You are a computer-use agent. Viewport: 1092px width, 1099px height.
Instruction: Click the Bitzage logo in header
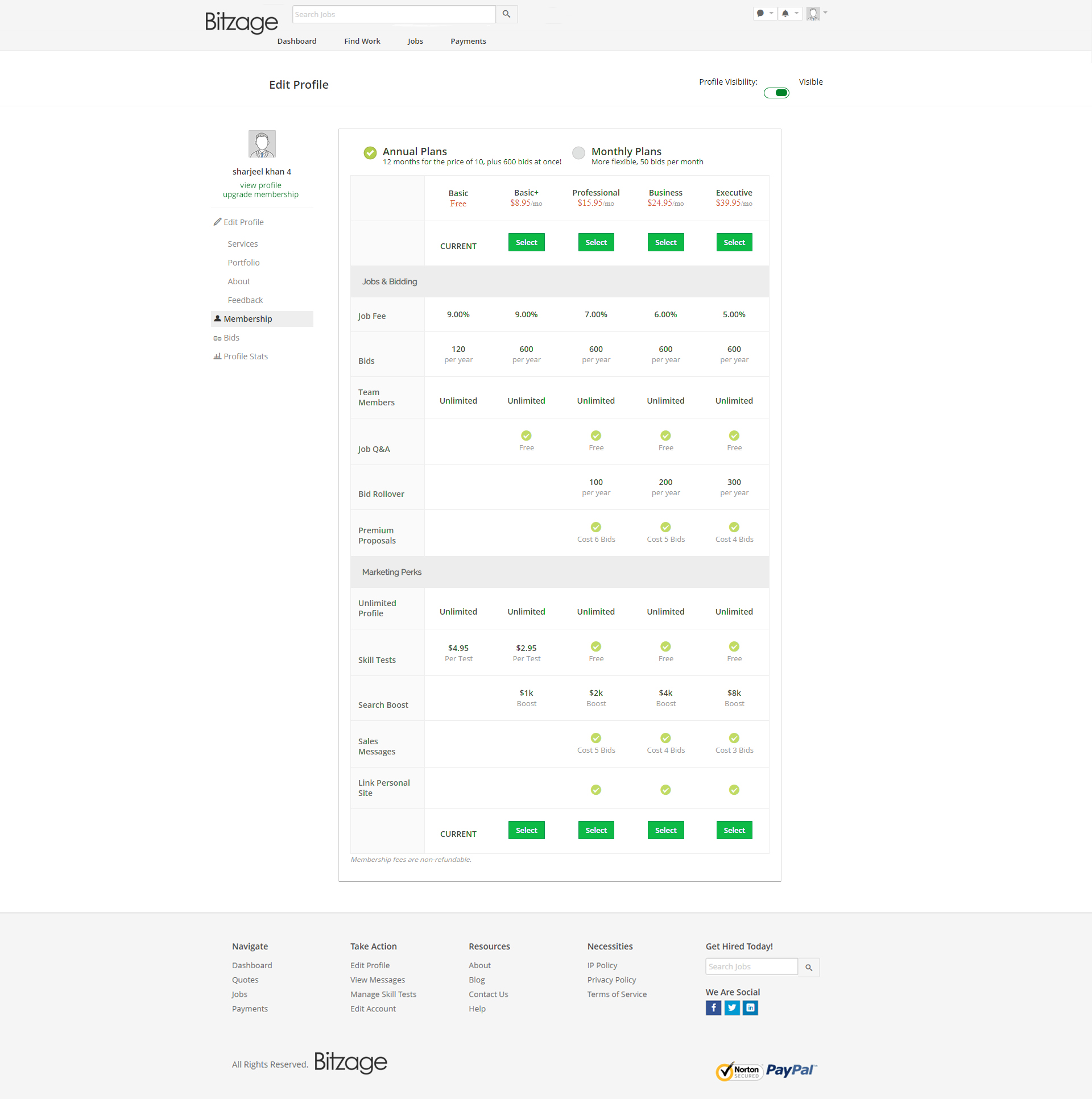241,22
